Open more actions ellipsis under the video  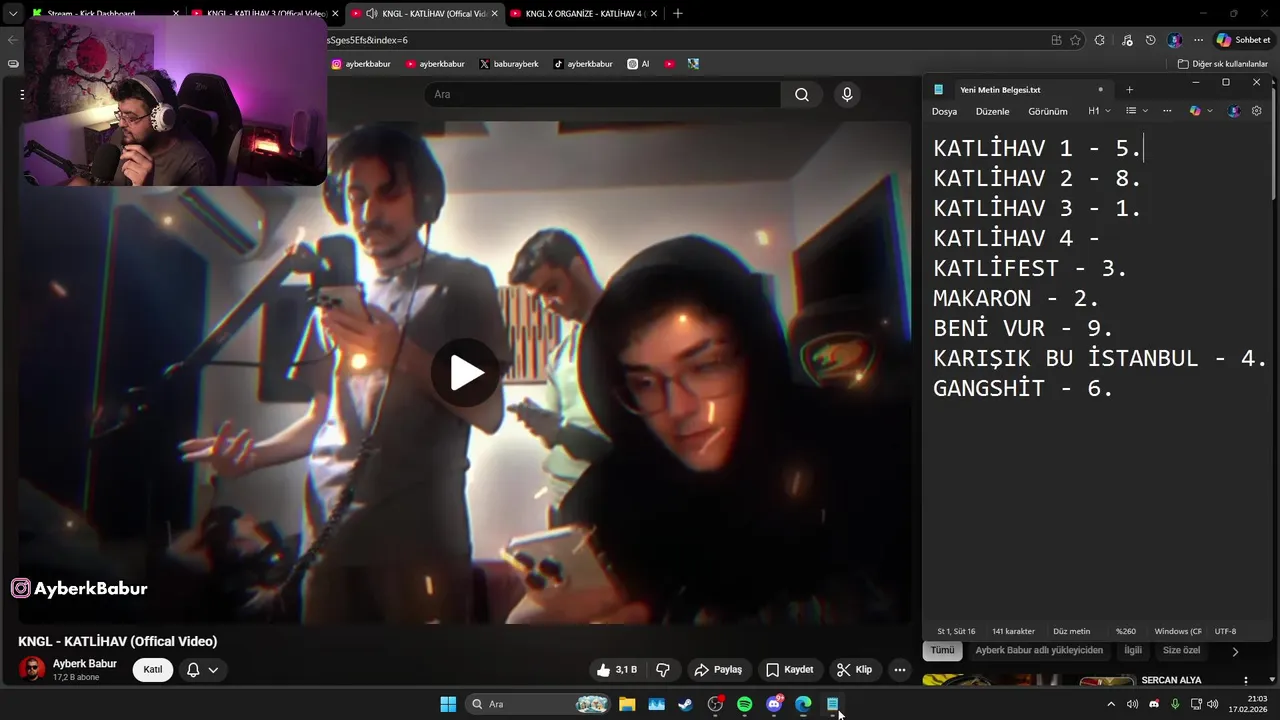[x=900, y=670]
